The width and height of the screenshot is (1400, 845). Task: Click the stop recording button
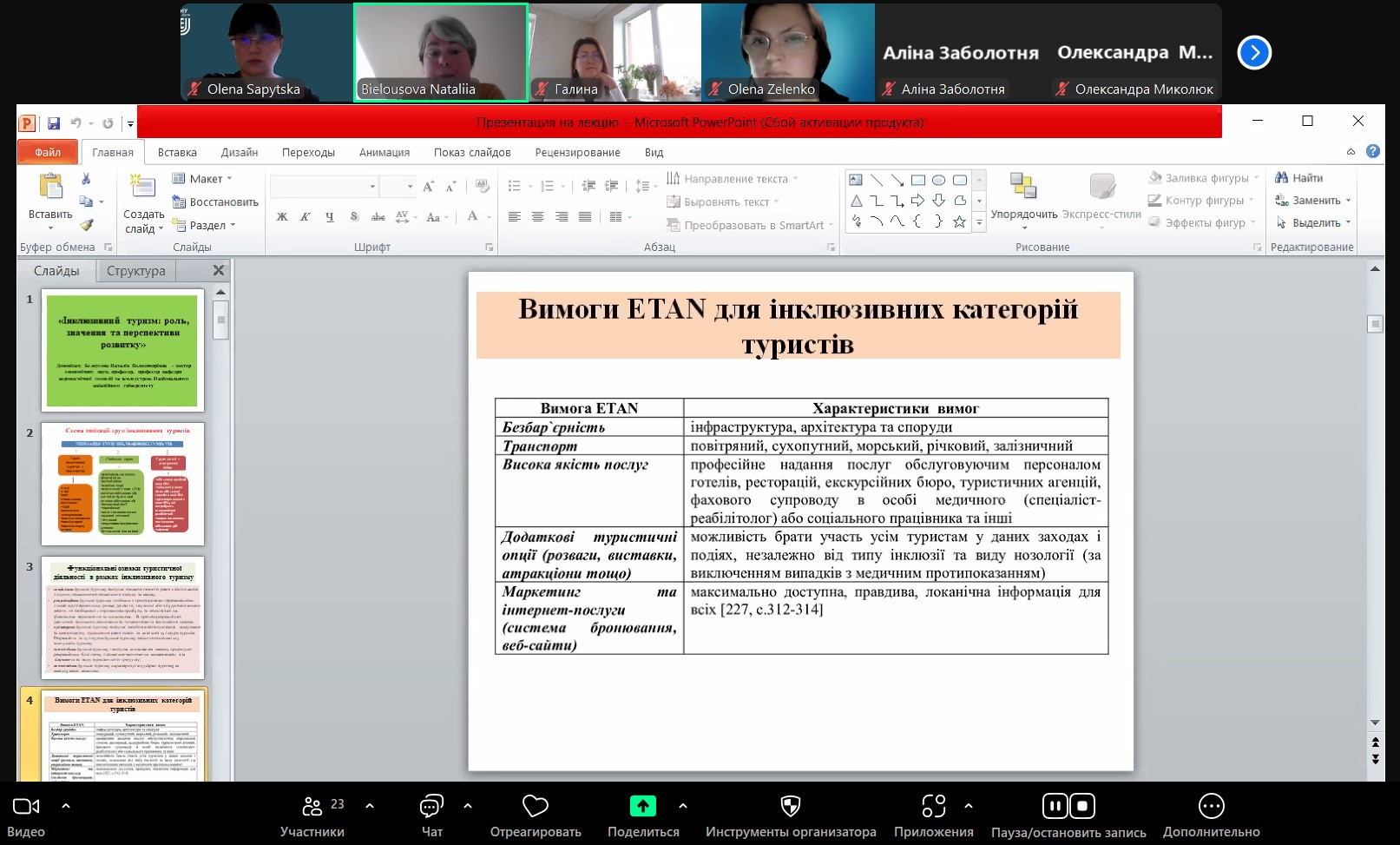[x=1082, y=807]
